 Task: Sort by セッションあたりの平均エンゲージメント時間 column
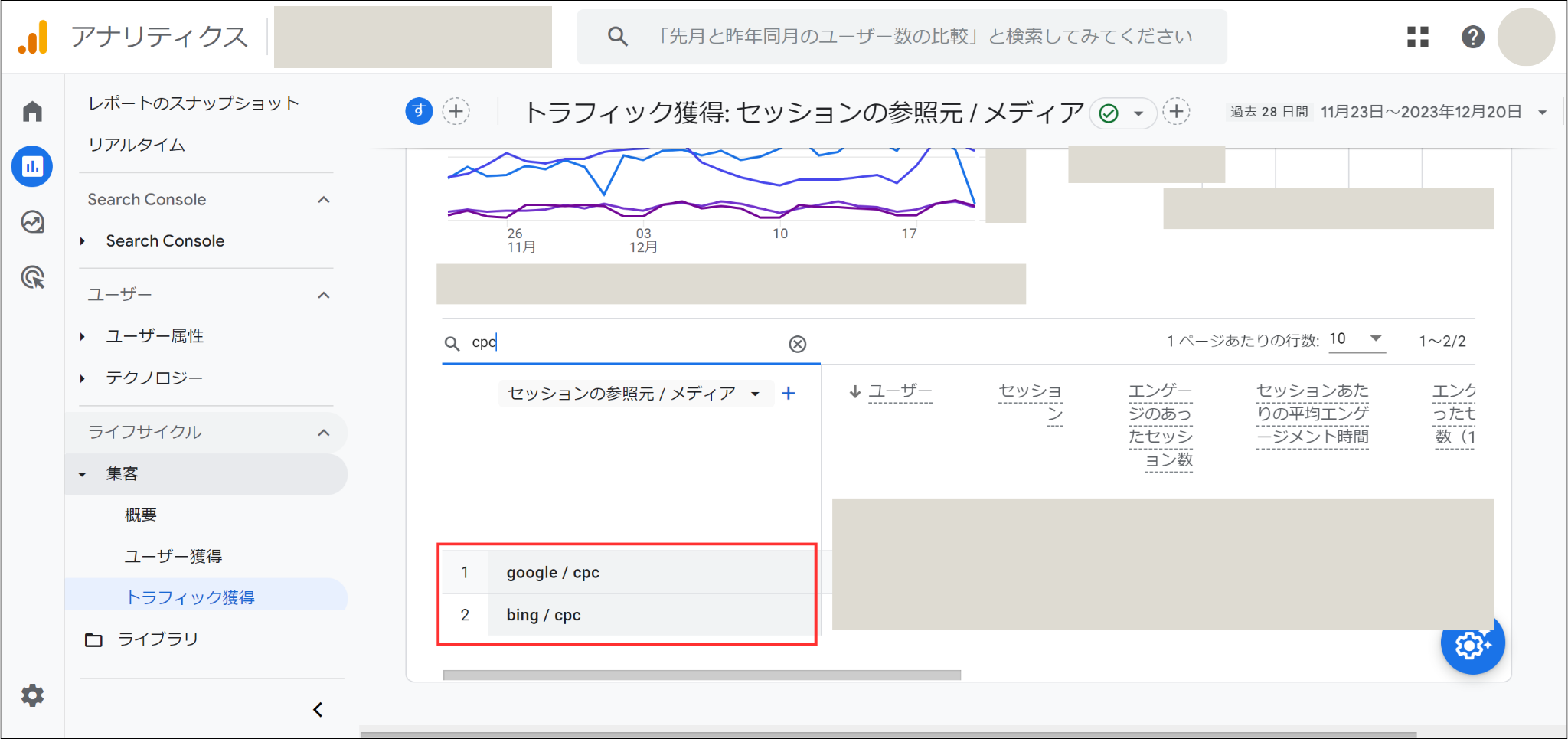point(1312,414)
